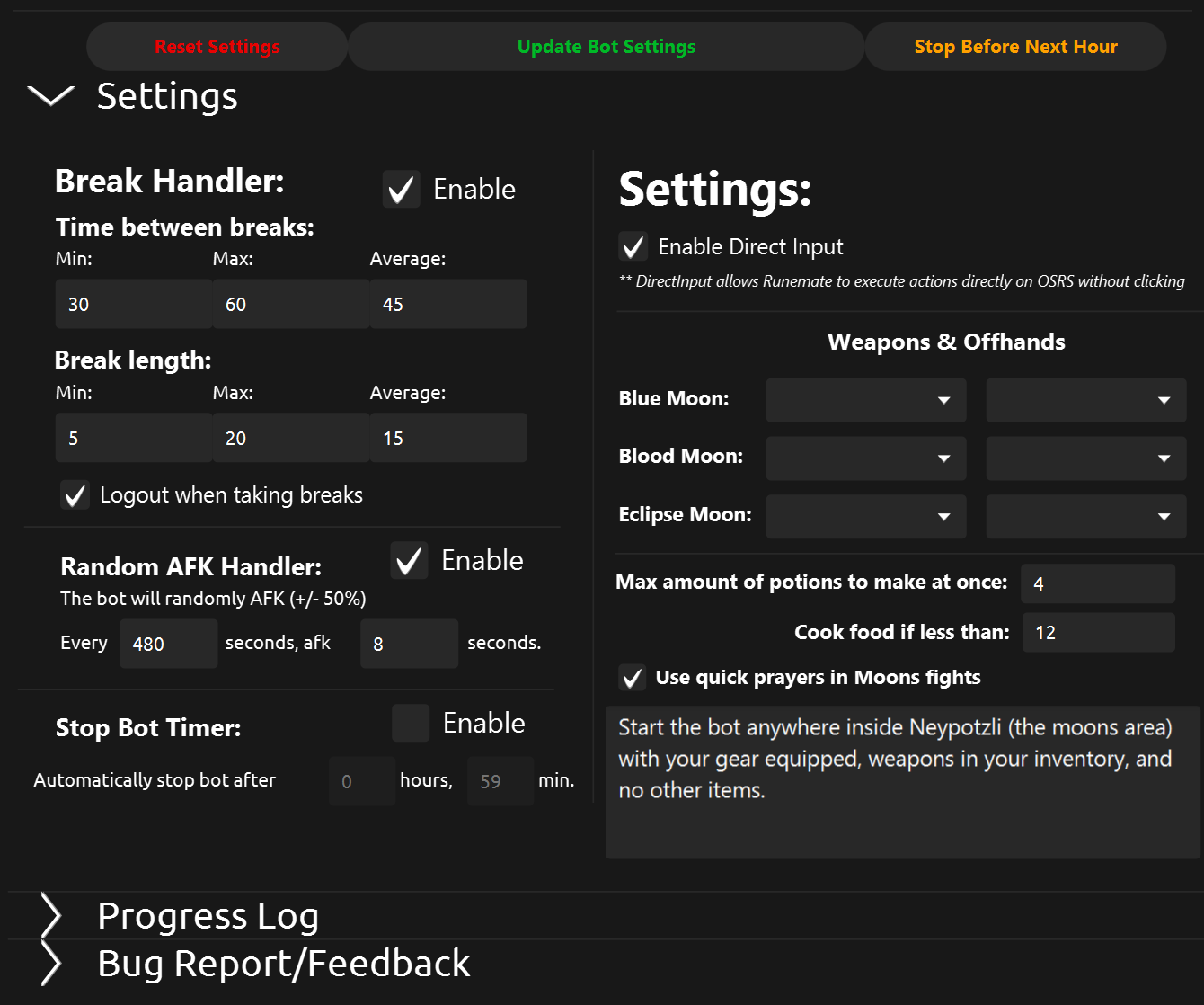Expand the Progress Log section
This screenshot has width=1204, height=1005.
tap(51, 916)
